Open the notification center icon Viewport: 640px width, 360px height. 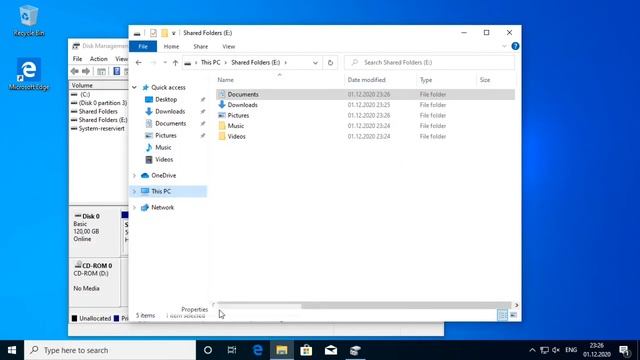(x=624, y=350)
